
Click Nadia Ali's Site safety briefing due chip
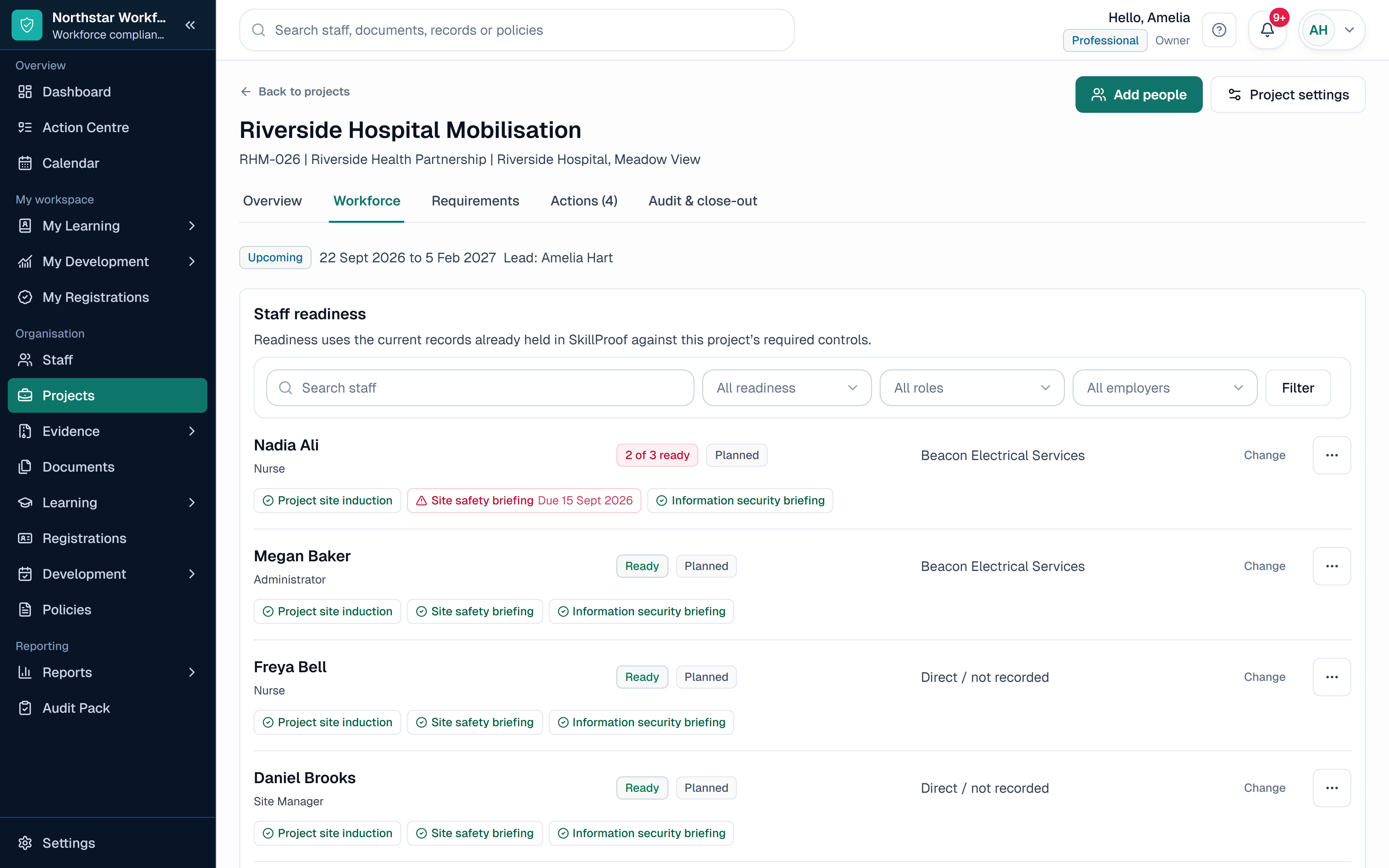524,501
